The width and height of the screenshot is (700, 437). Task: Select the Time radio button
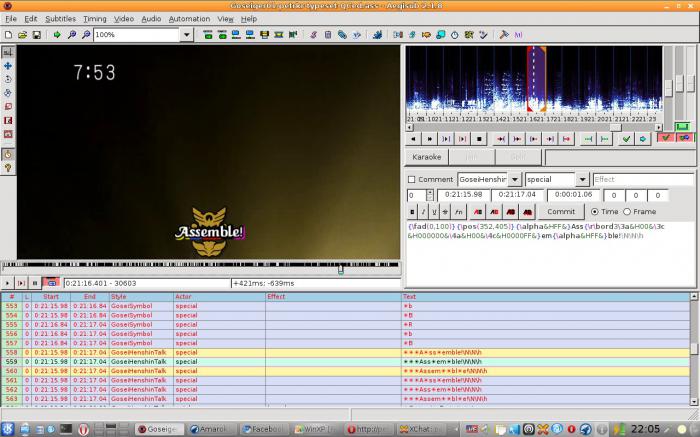click(595, 212)
